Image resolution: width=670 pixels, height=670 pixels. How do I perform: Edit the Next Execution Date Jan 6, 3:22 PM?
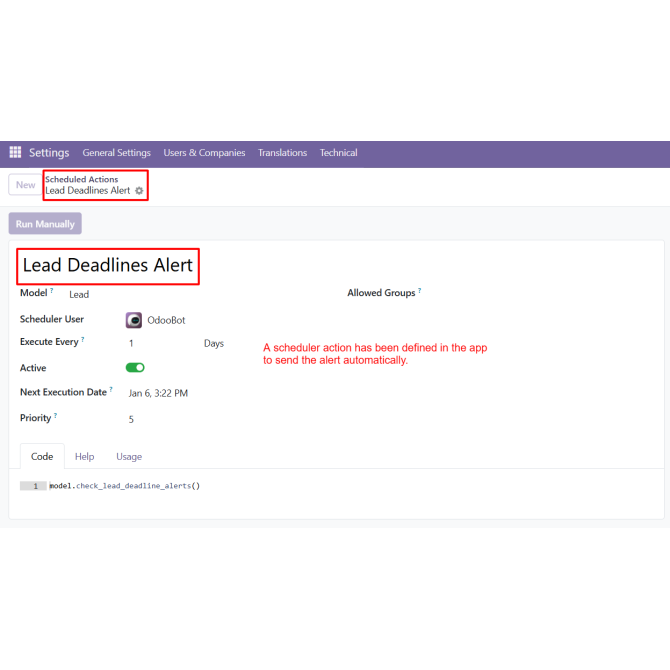[158, 393]
